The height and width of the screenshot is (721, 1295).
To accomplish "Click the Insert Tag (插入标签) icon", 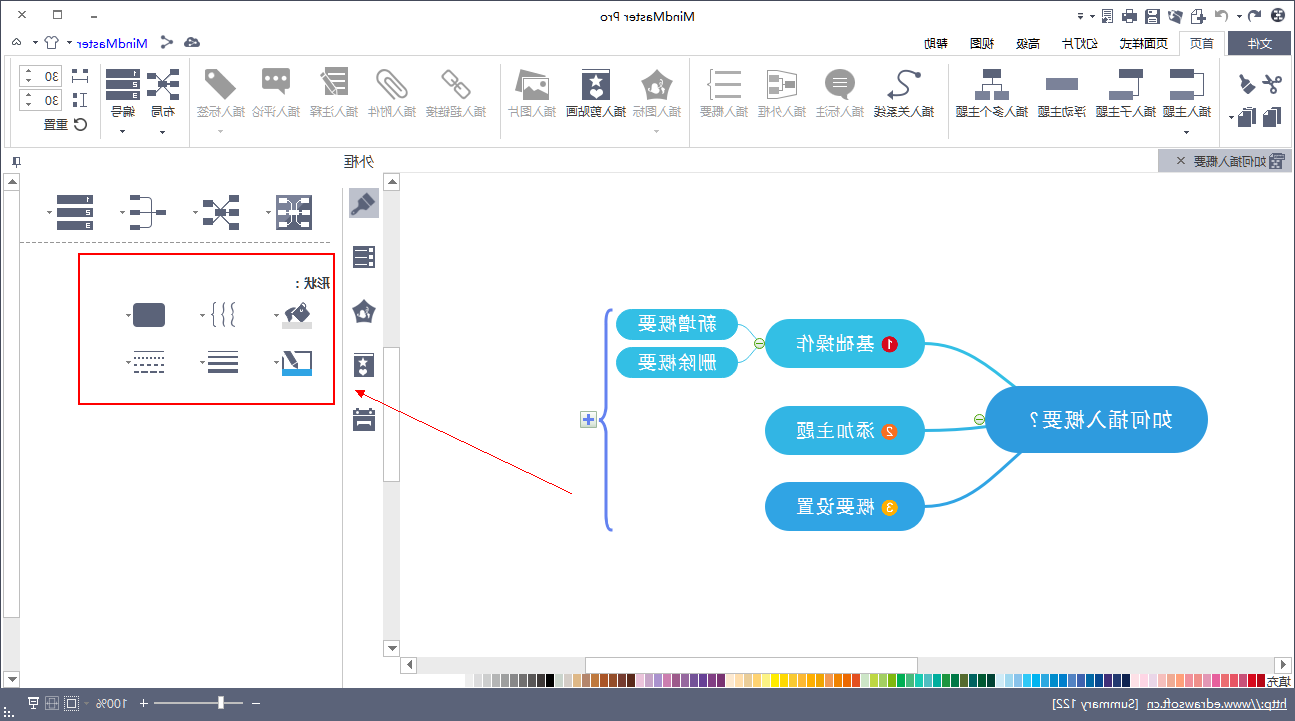I will (219, 84).
